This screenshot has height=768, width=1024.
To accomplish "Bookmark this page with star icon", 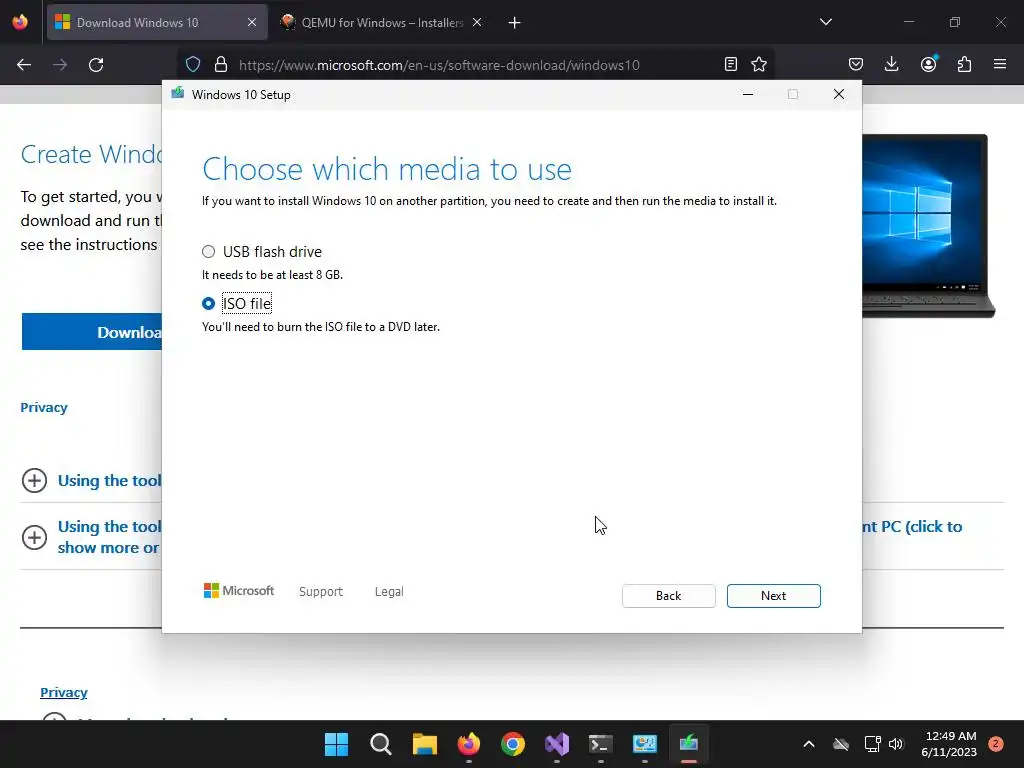I will tap(759, 64).
